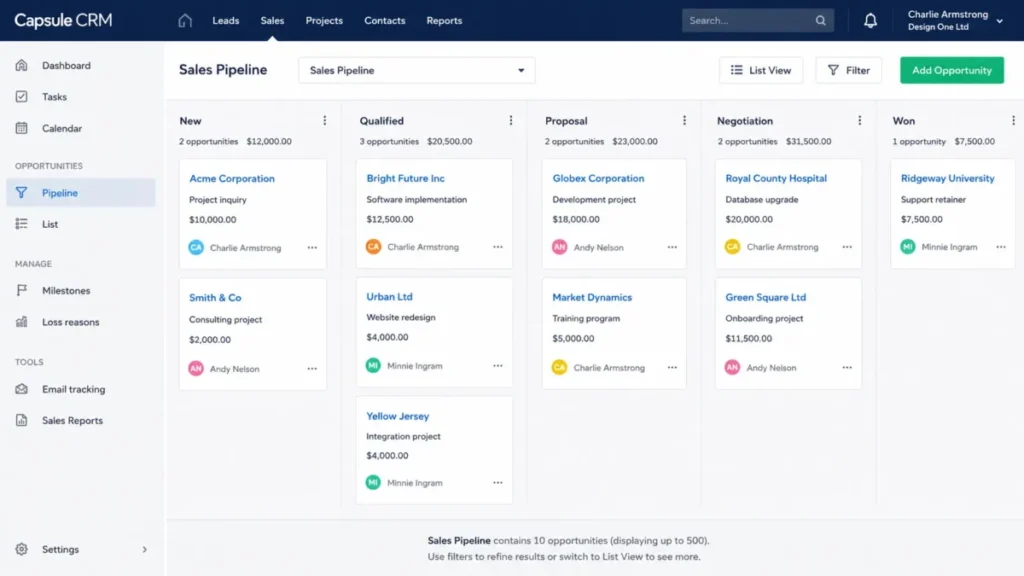Open the Proposal column options menu
The width and height of the screenshot is (1024, 576).
pos(684,121)
